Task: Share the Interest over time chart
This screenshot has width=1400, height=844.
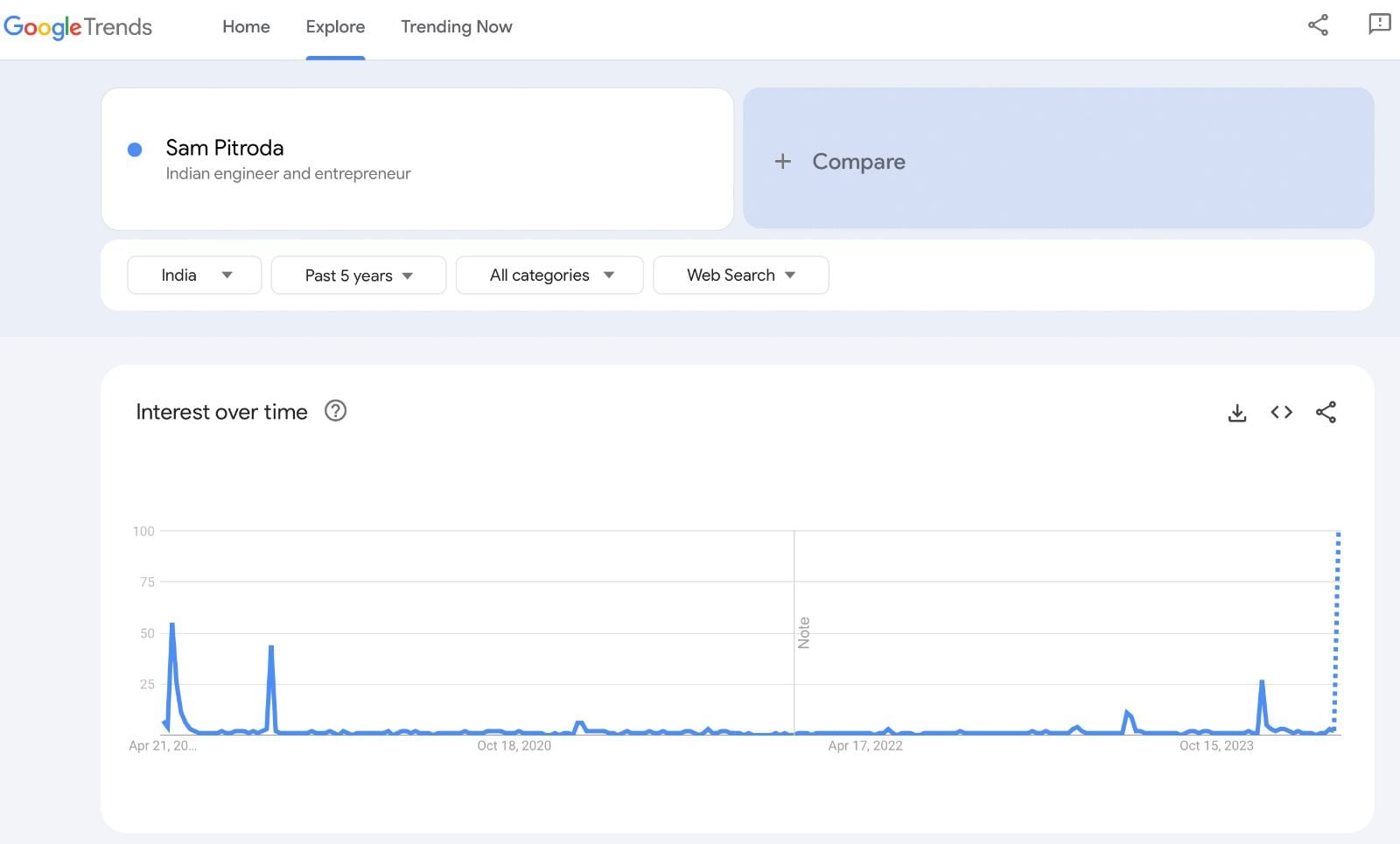Action: 1326,412
